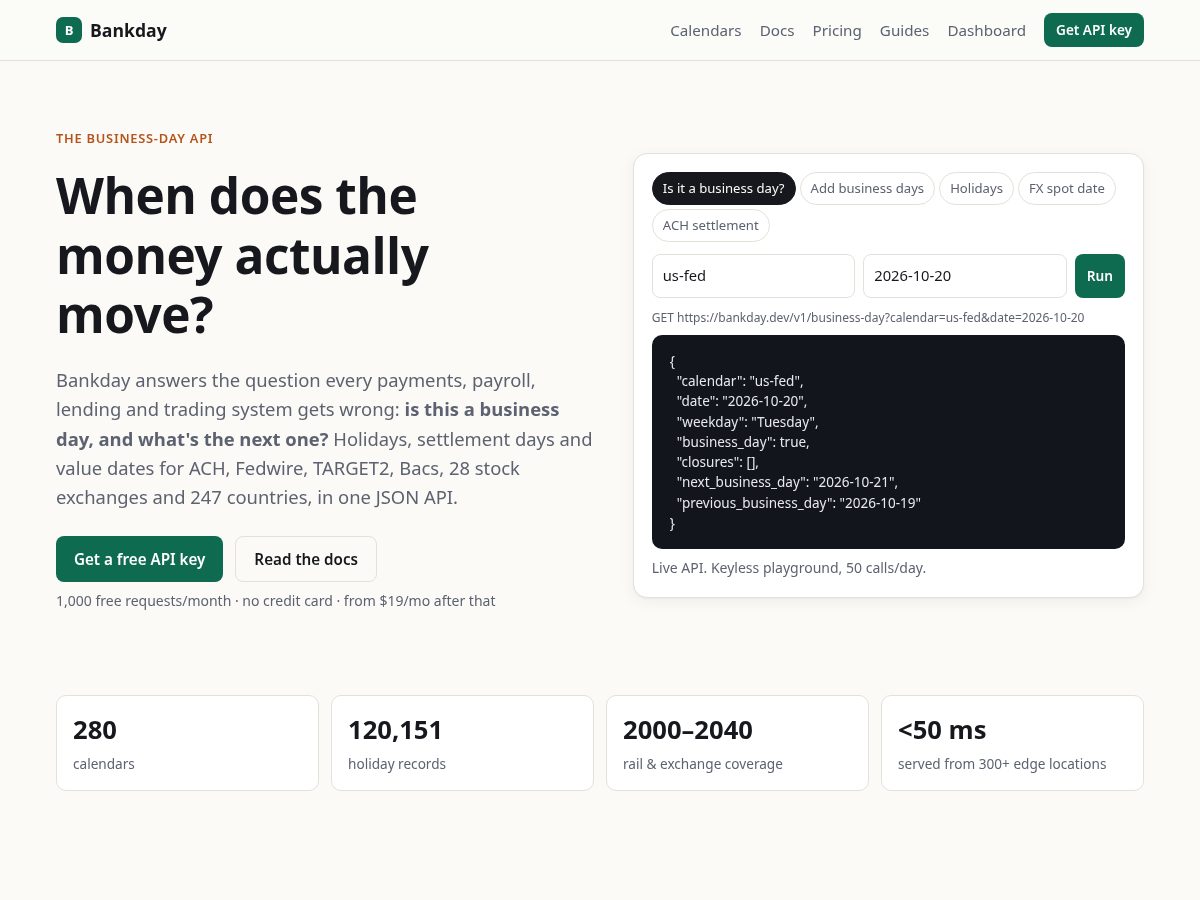Viewport: 1200px width, 900px height.
Task: Select the ACH settlement tab
Action: coord(711,225)
